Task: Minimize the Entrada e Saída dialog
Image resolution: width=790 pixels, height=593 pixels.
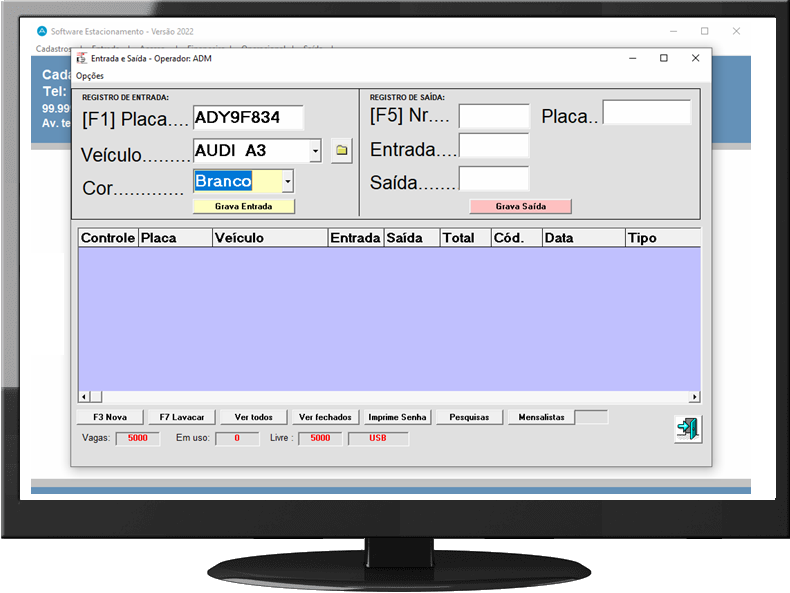Action: (633, 58)
